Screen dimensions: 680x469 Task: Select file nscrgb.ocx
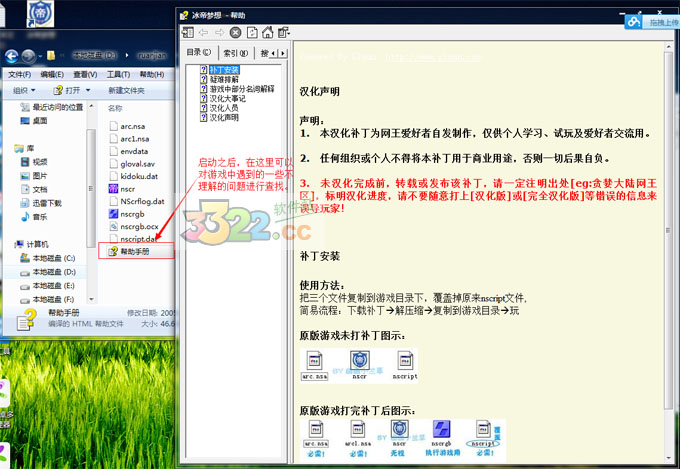(134, 226)
